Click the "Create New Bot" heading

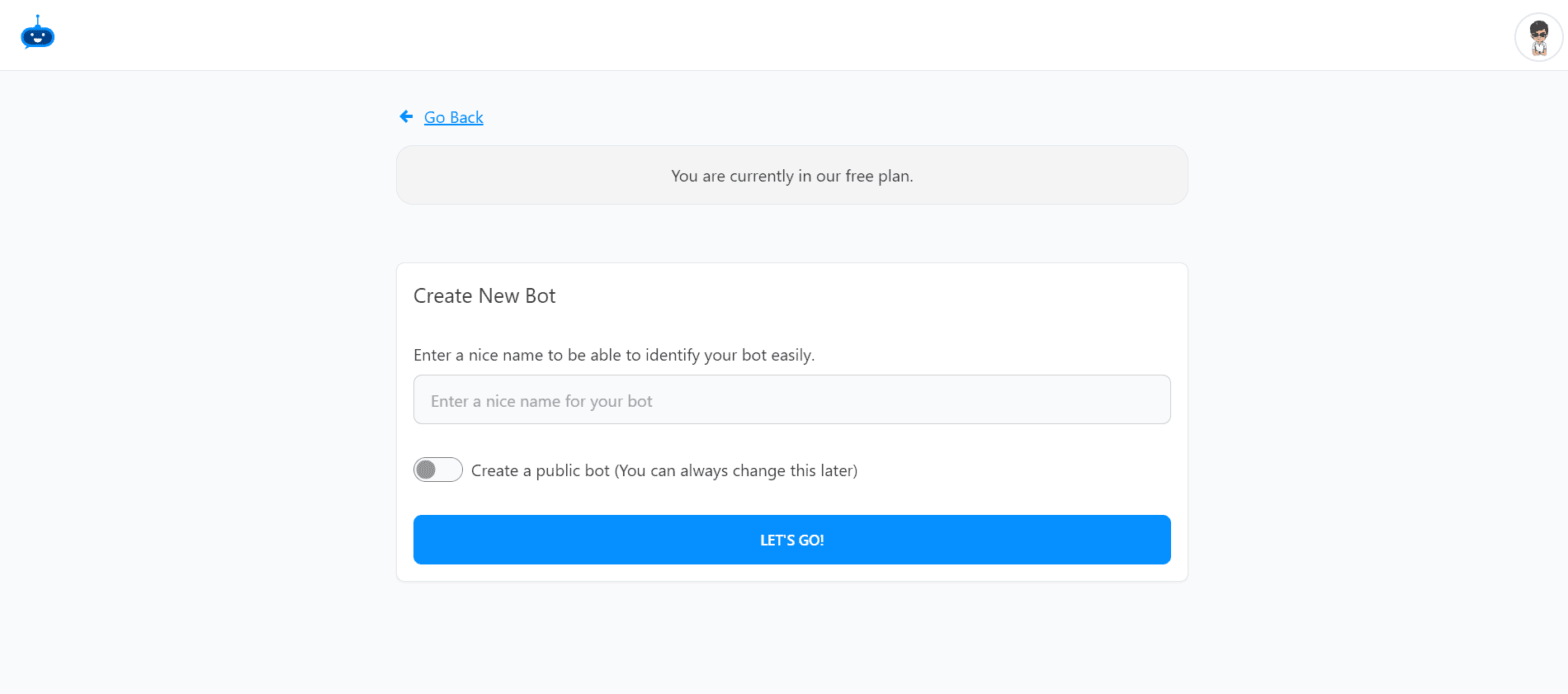coord(484,295)
